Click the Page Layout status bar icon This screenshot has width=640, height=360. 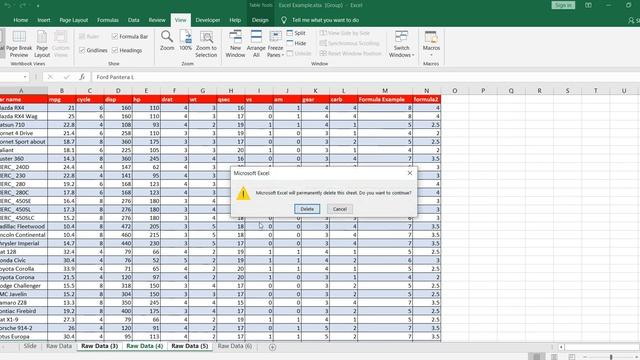[x=554, y=357]
